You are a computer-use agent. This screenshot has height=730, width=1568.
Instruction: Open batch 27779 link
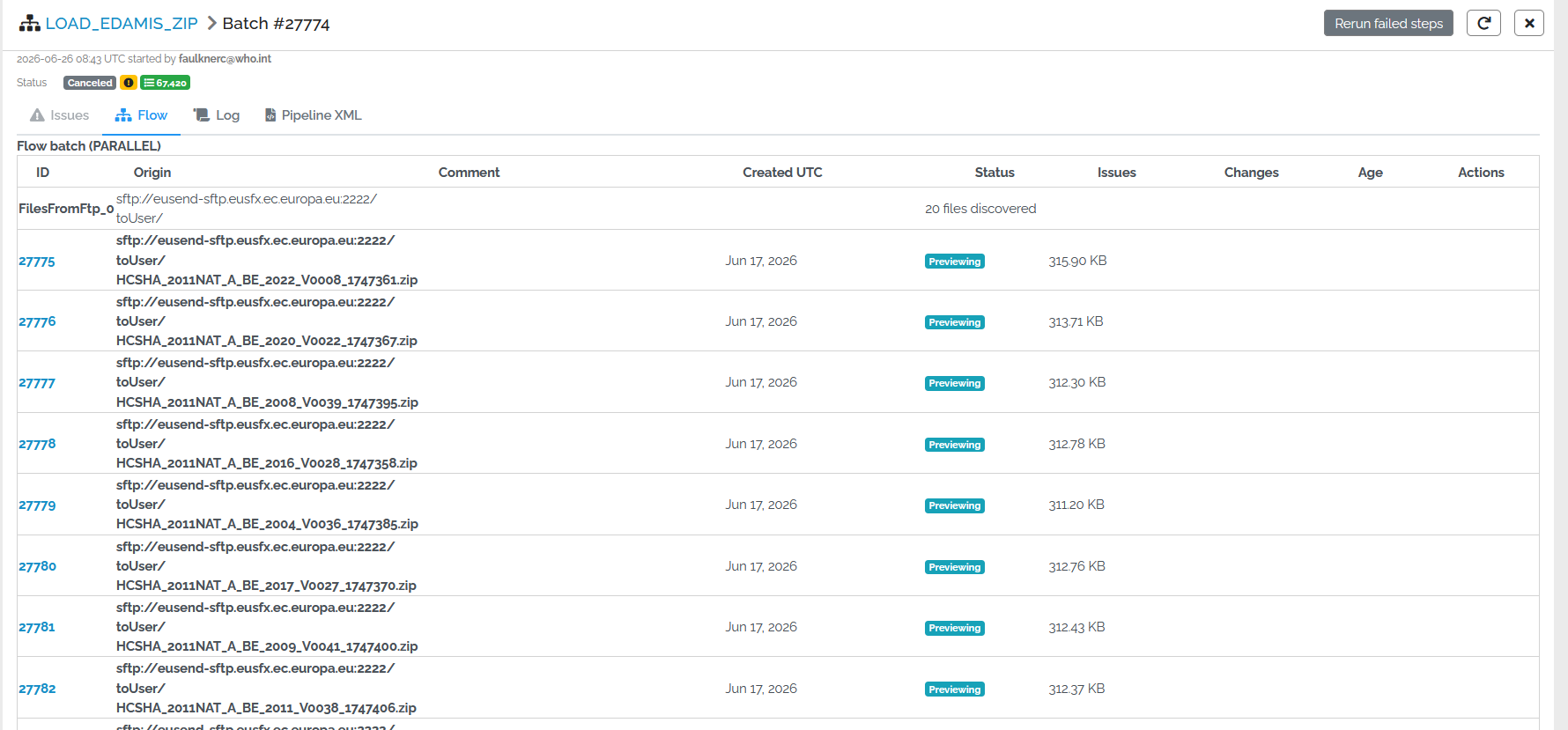point(37,505)
